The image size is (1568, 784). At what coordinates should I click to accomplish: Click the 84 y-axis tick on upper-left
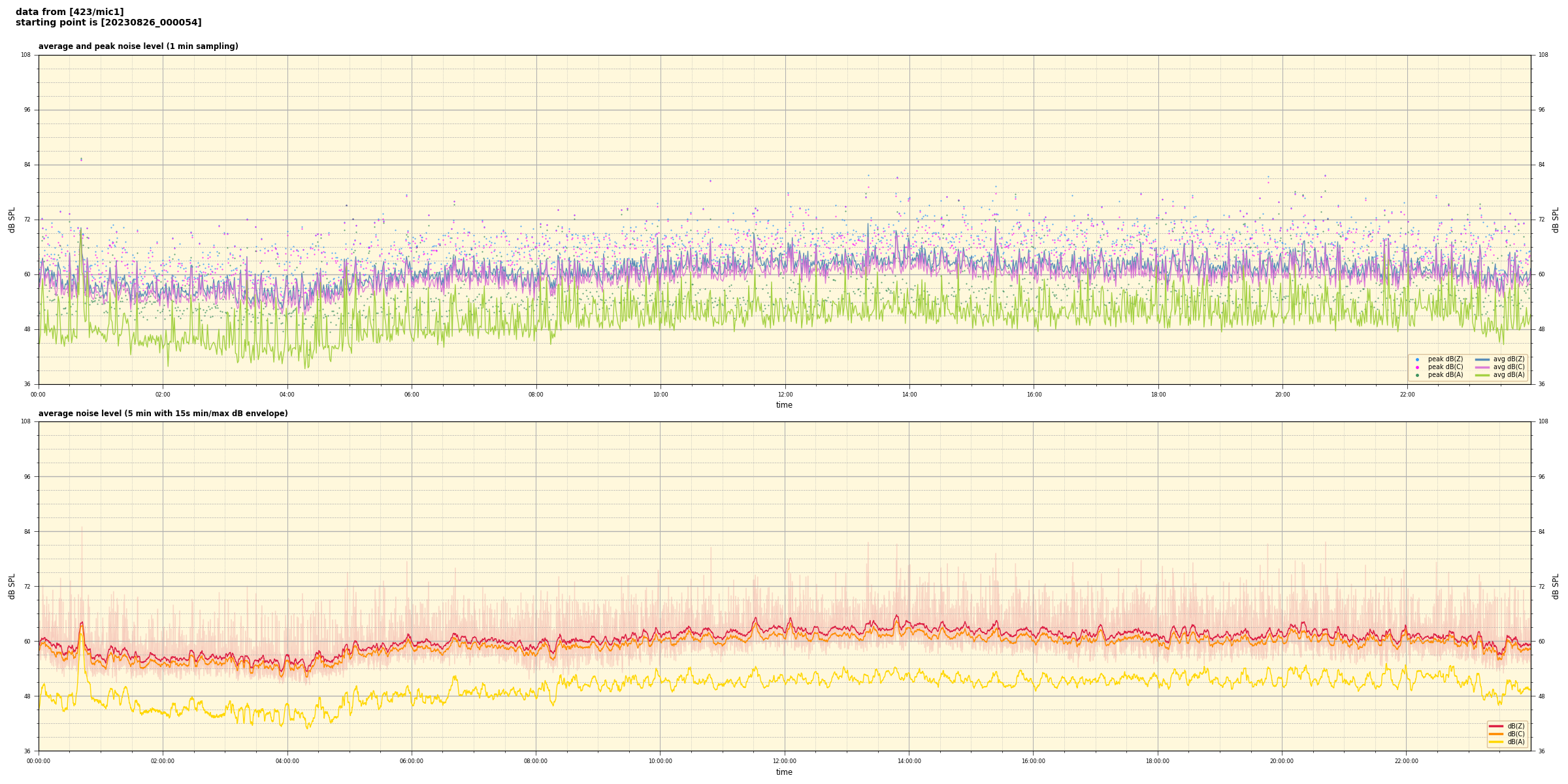pos(27,165)
